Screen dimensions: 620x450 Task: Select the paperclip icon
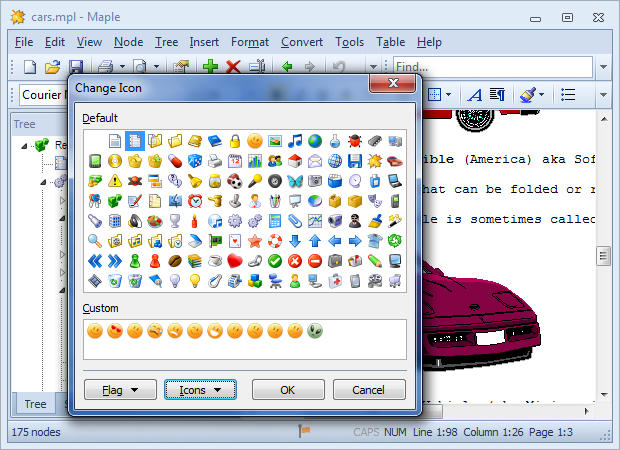pos(295,221)
